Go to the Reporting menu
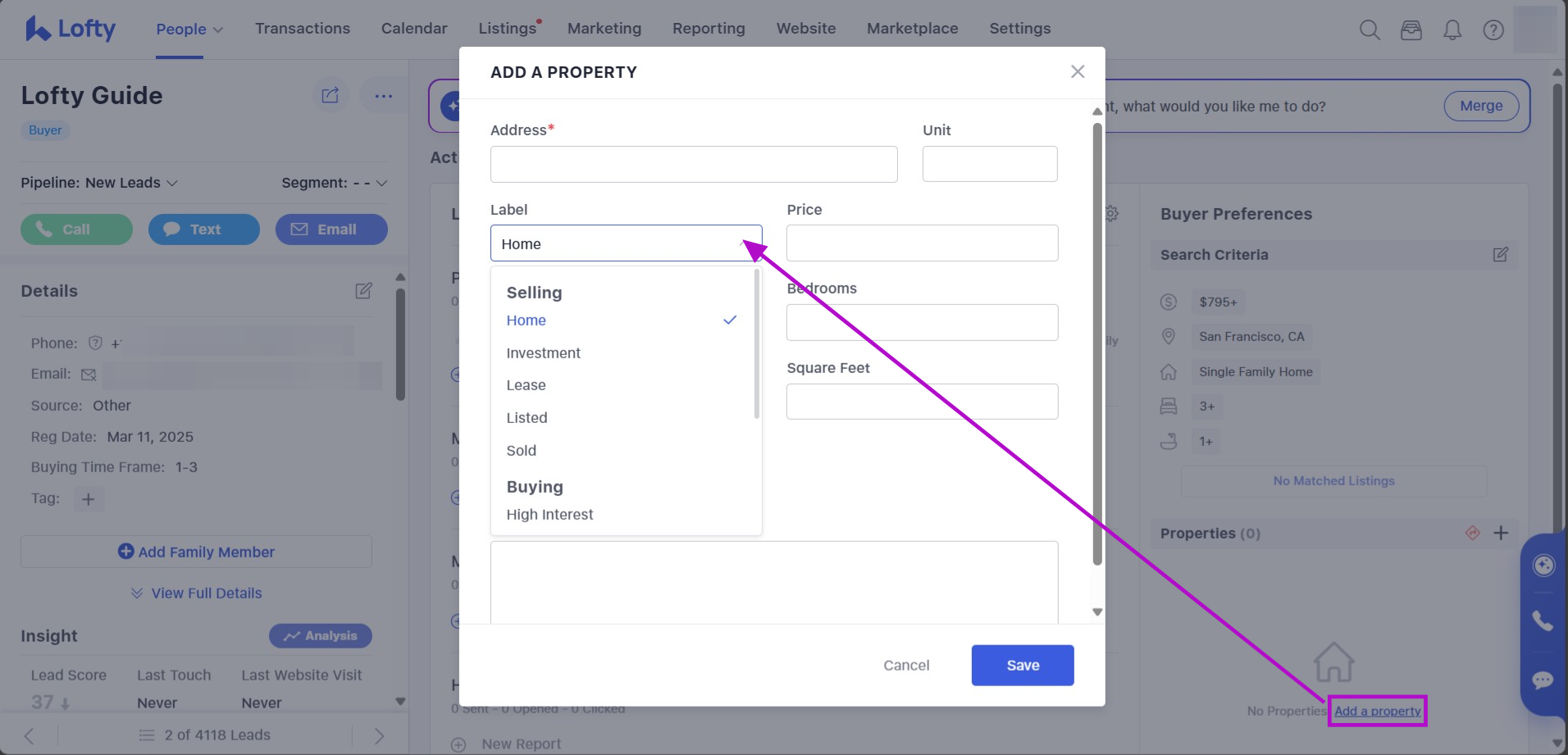 coord(709,29)
